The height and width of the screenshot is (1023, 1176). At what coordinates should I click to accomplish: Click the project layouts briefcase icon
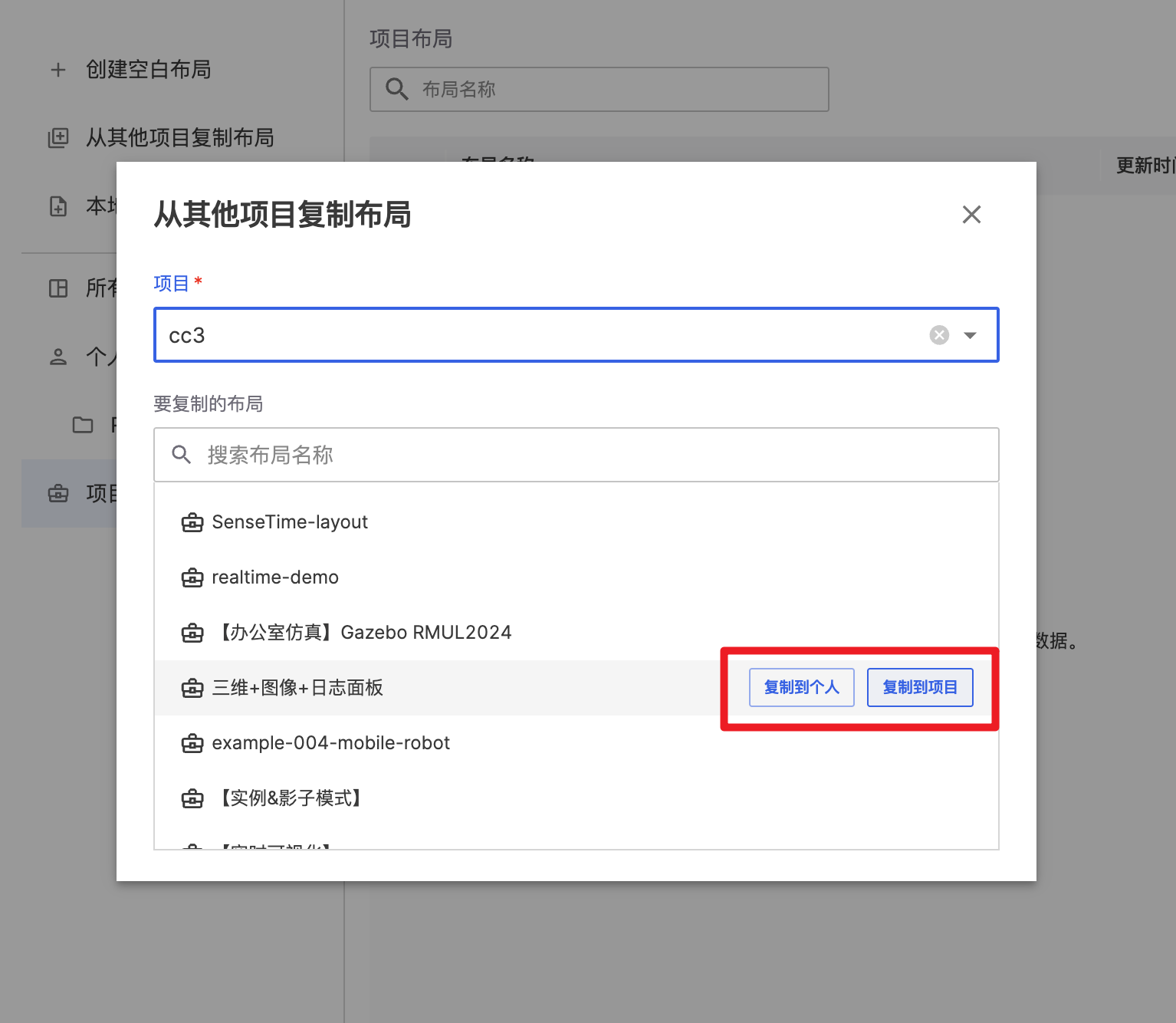58,493
